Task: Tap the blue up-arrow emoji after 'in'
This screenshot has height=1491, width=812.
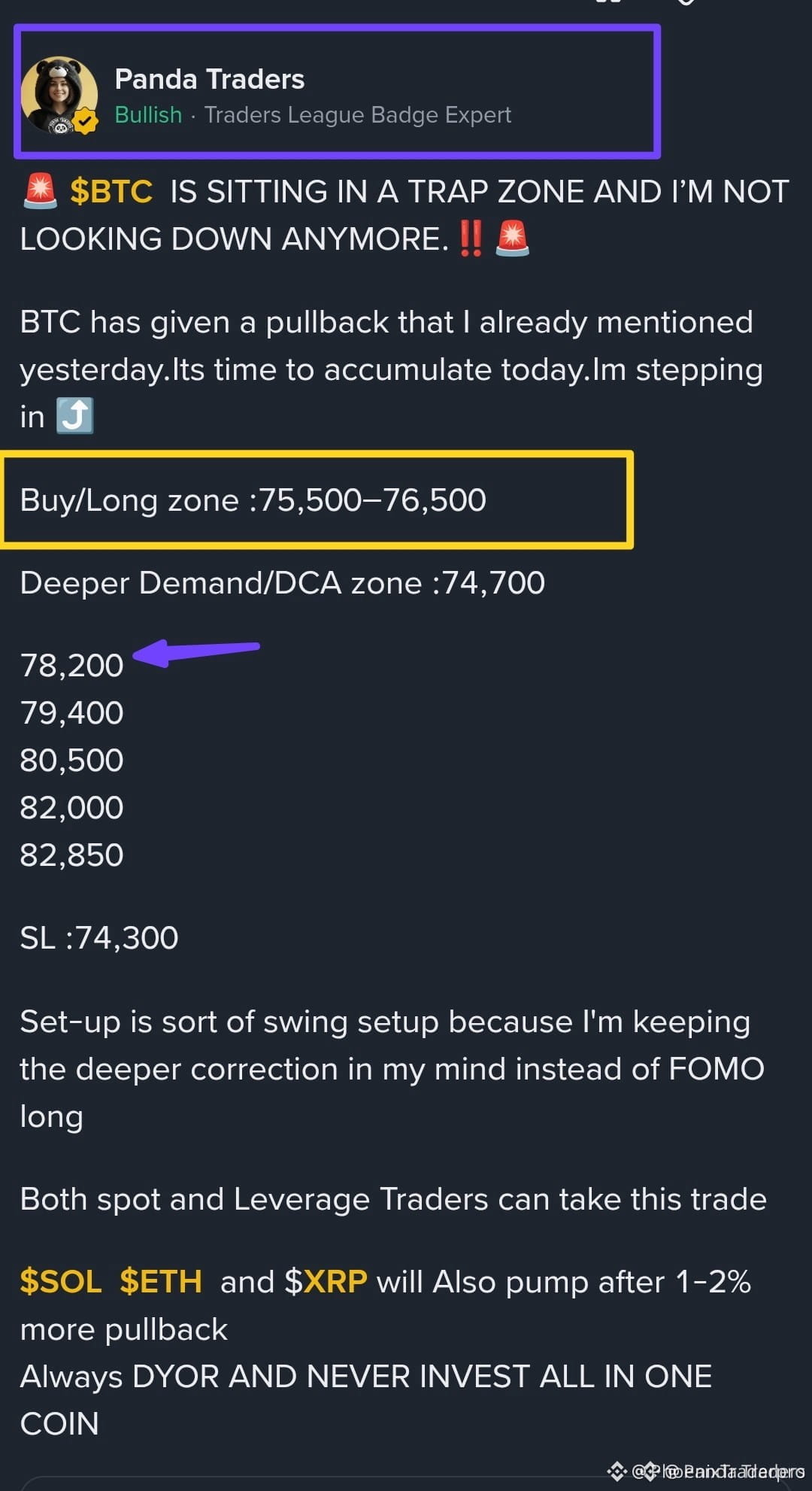Action: point(75,415)
